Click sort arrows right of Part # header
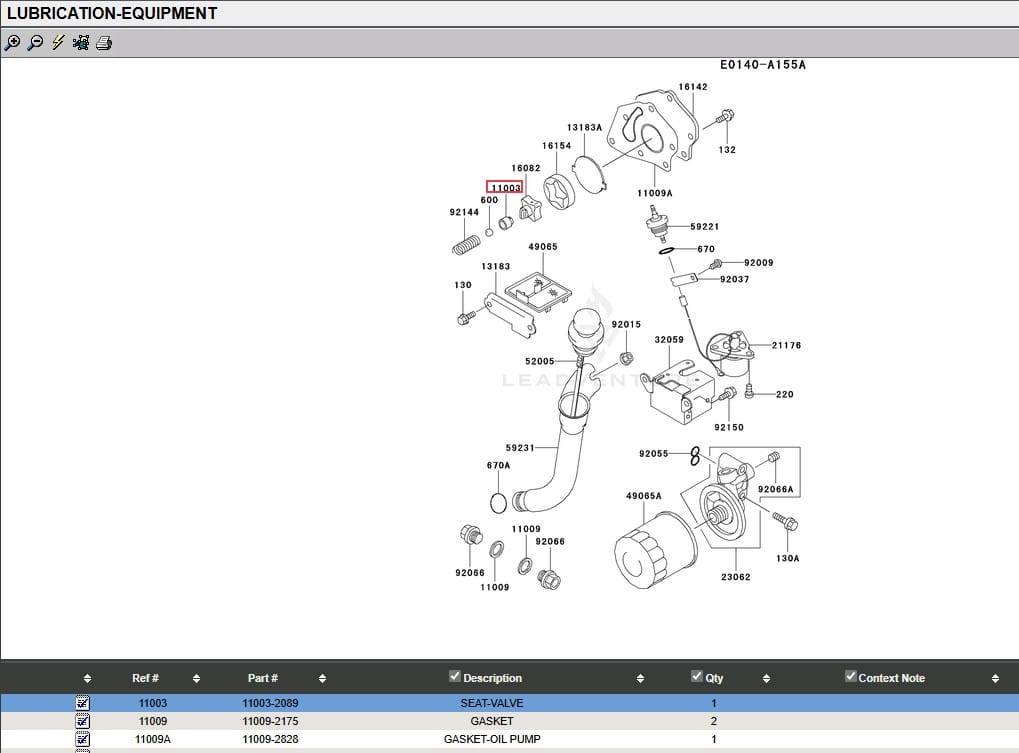 [322, 679]
